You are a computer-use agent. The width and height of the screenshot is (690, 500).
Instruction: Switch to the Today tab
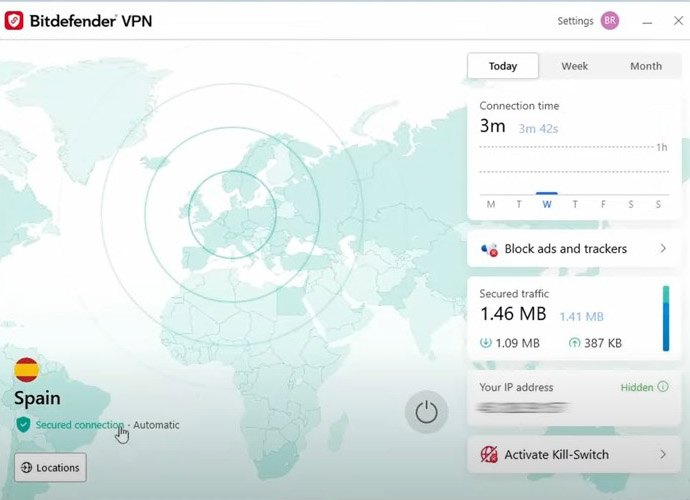coord(503,66)
